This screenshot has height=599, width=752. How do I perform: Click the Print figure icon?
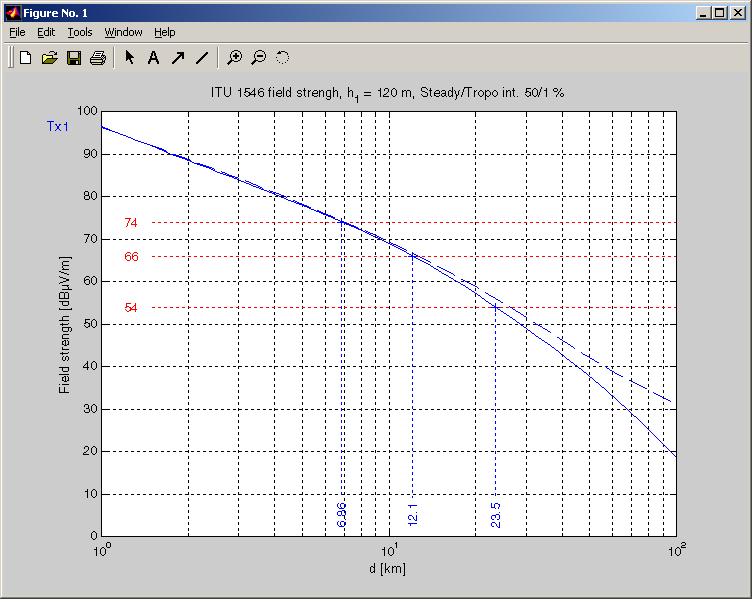[98, 58]
